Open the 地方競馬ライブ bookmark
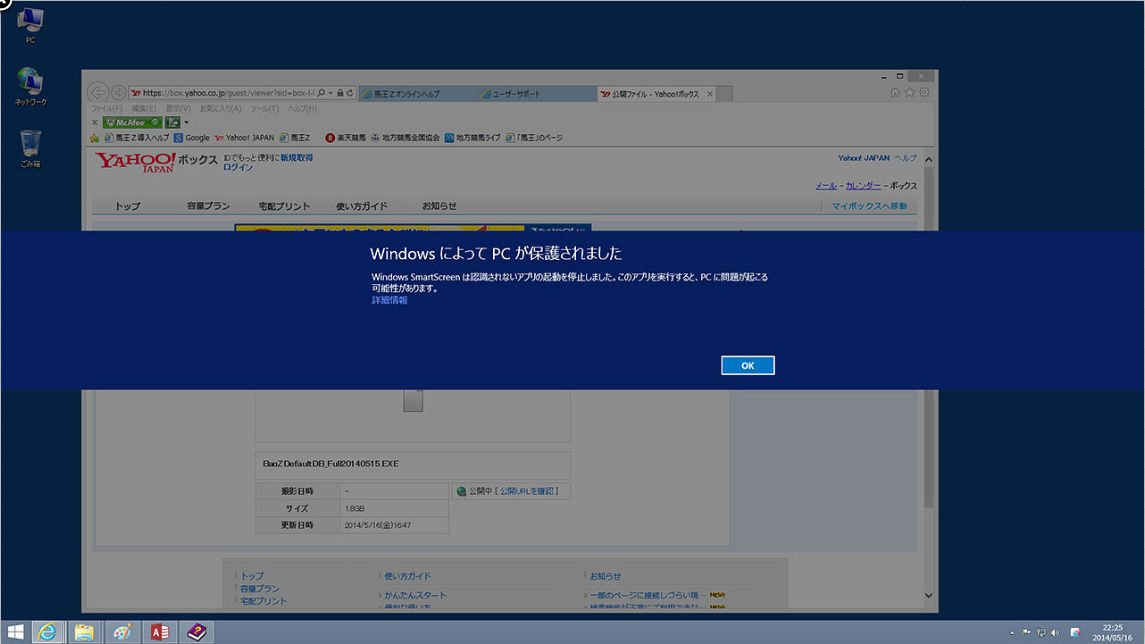Viewport: 1145px width, 644px height. pos(472,137)
